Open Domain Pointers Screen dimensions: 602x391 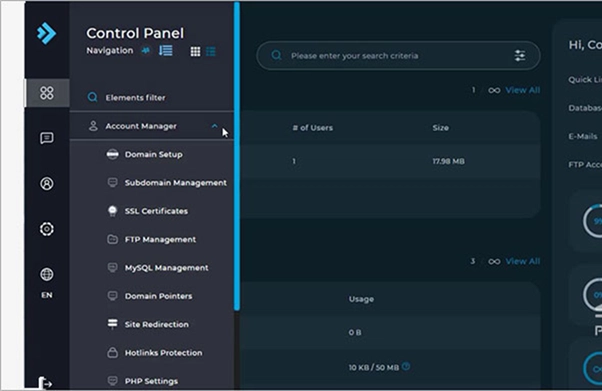click(x=159, y=296)
